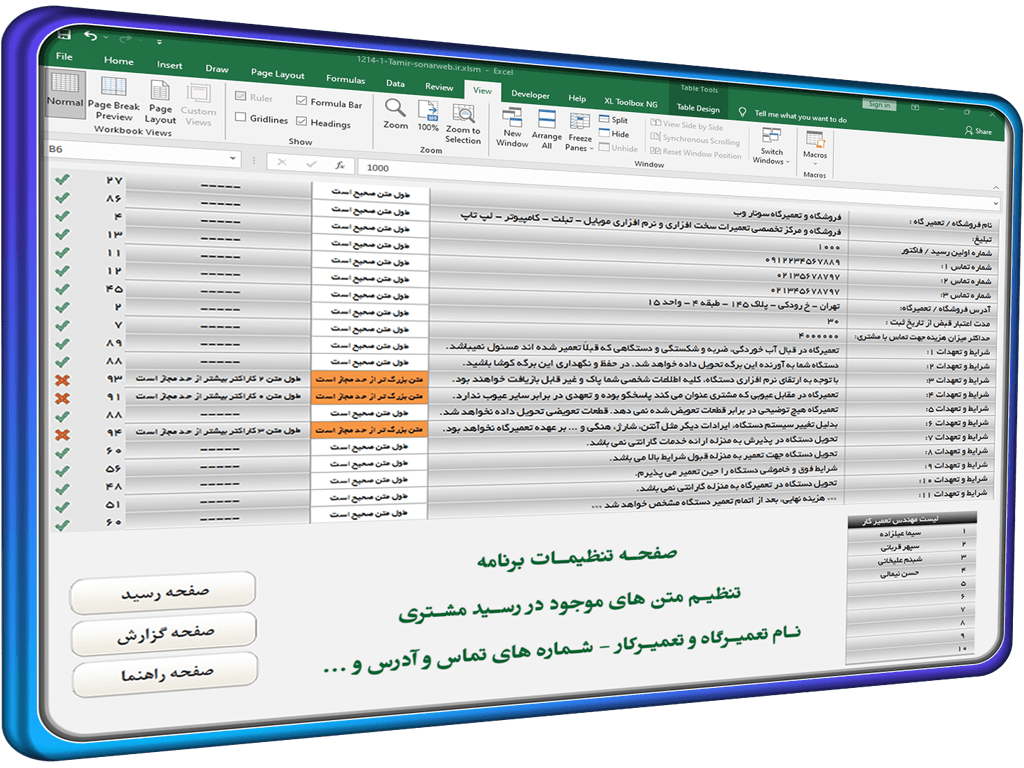Viewport: 1024px width, 768px height.
Task: Select the address cell starting with تهران
Action: point(639,304)
